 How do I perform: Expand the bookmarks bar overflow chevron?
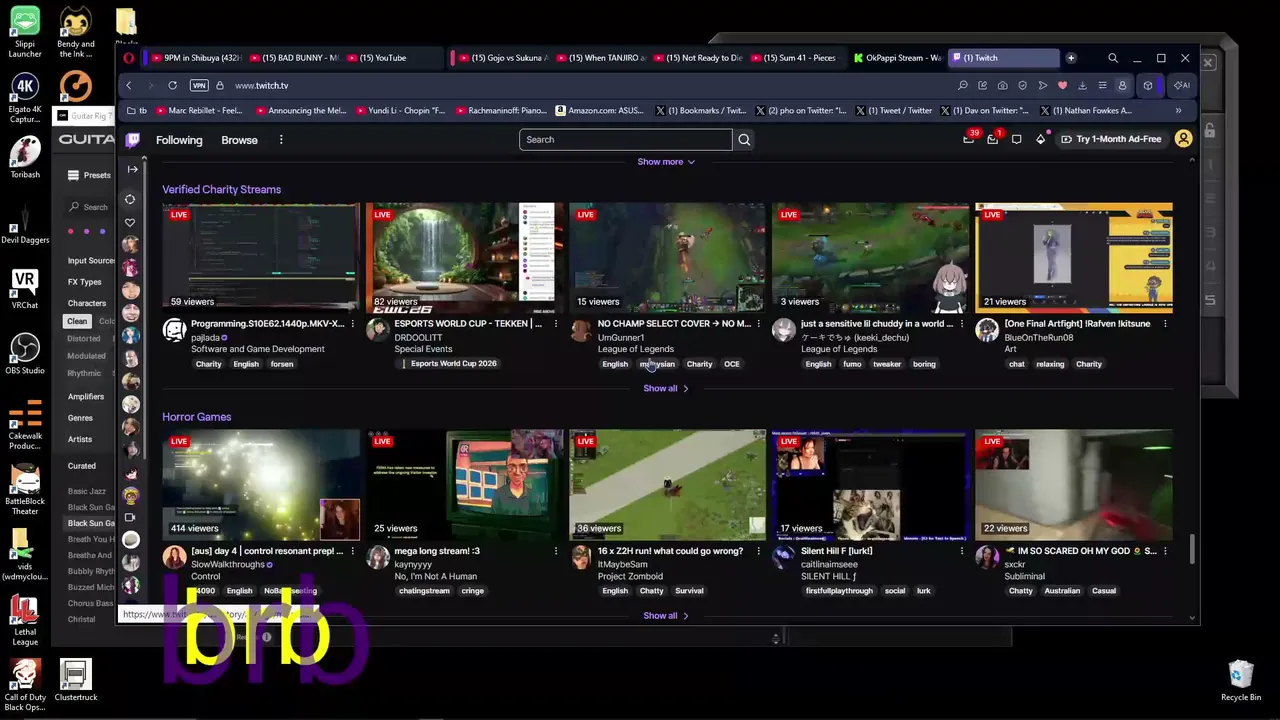point(1178,111)
